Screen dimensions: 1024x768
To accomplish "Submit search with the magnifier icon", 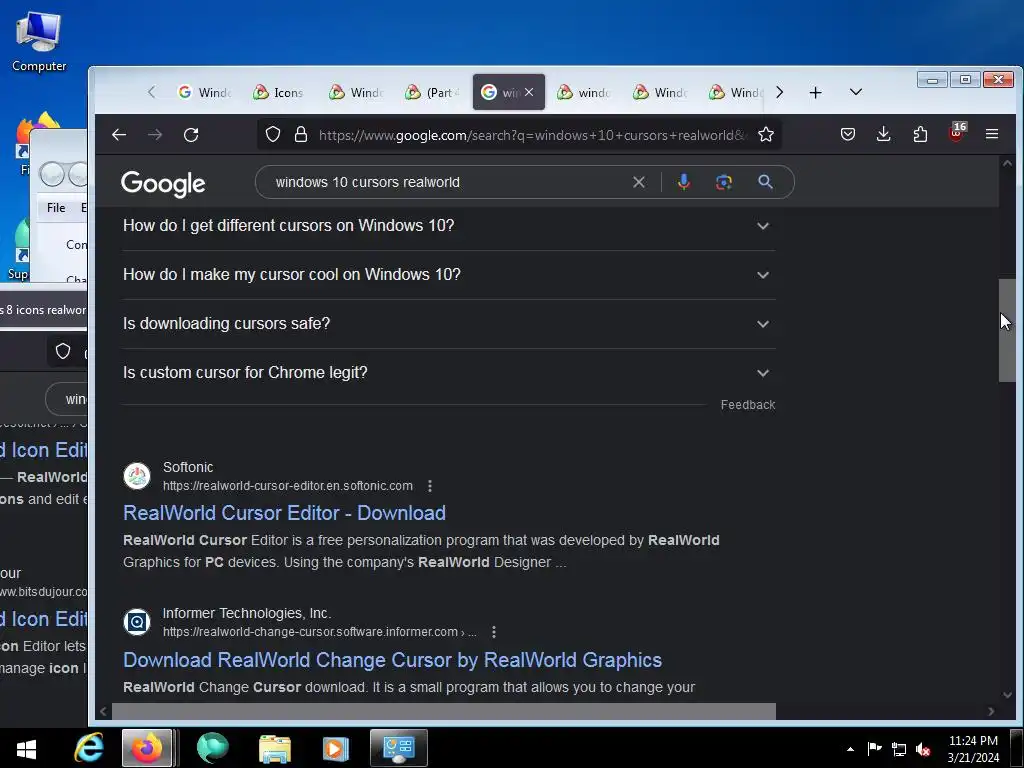I will point(765,182).
